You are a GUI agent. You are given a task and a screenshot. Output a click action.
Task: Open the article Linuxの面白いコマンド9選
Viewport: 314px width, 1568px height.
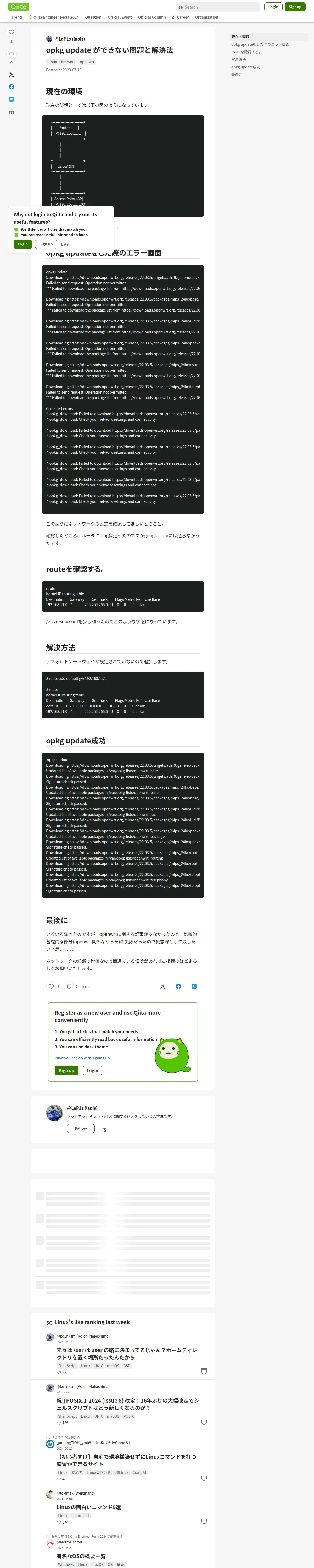[x=88, y=1507]
